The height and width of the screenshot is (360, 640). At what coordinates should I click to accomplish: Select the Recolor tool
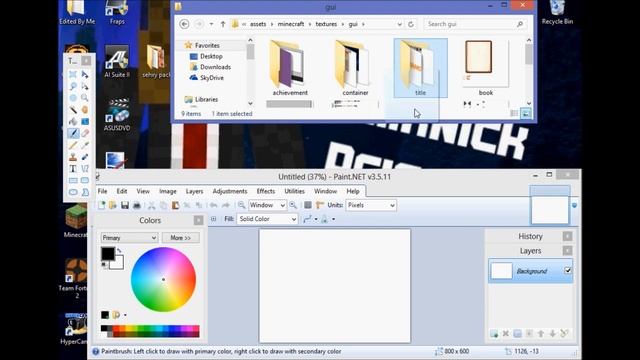click(85, 157)
